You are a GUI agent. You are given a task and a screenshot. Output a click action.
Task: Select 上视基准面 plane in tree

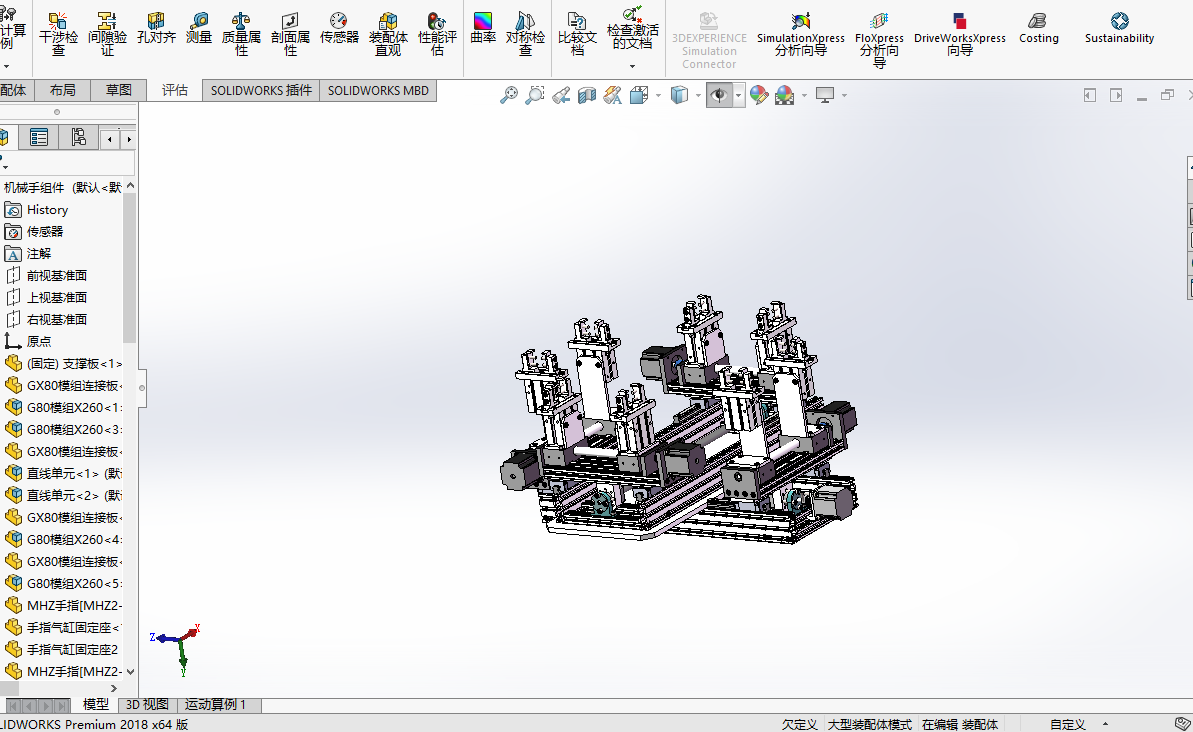57,298
